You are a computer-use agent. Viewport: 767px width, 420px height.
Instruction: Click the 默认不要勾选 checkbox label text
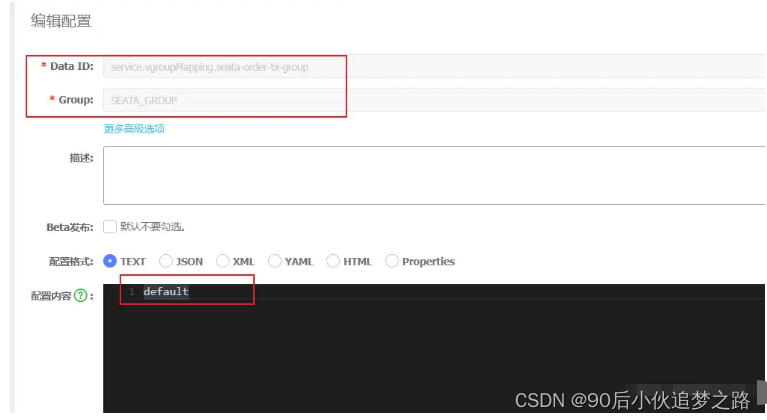152,226
